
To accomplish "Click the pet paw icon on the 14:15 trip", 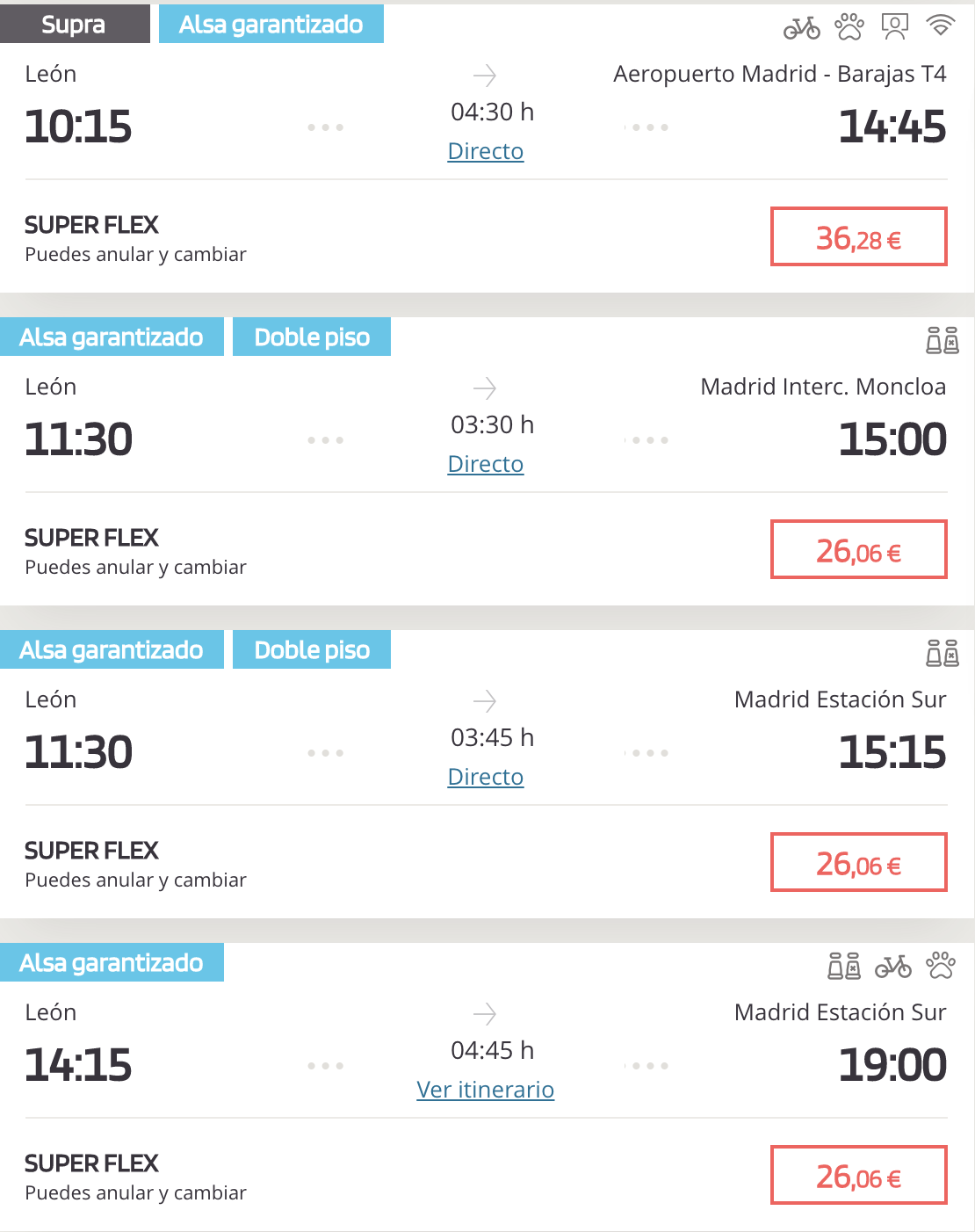I will (941, 965).
